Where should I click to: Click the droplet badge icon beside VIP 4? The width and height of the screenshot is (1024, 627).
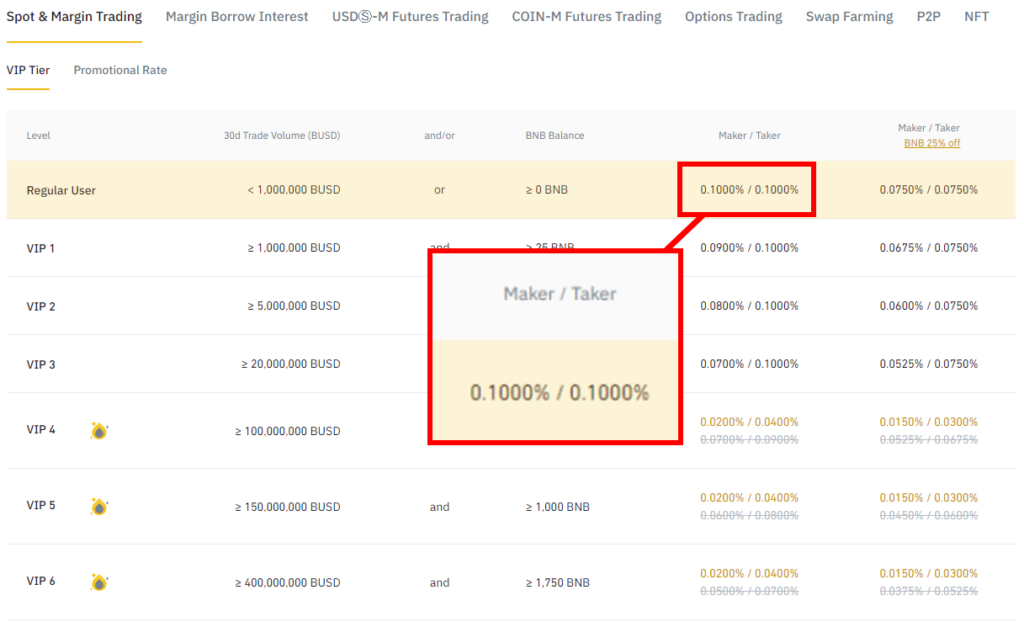pyautogui.click(x=99, y=430)
